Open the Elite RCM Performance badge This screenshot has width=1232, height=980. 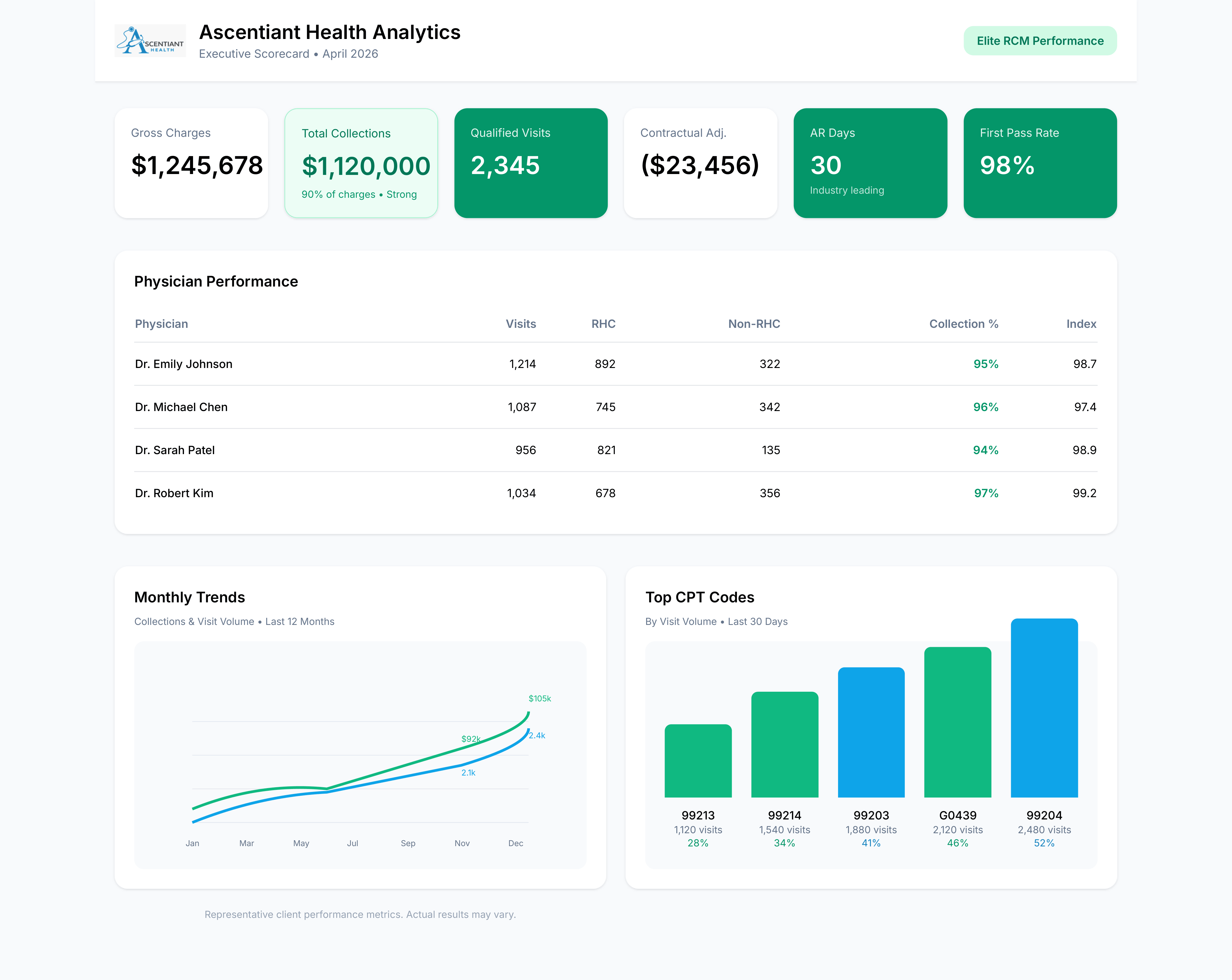tap(1040, 40)
